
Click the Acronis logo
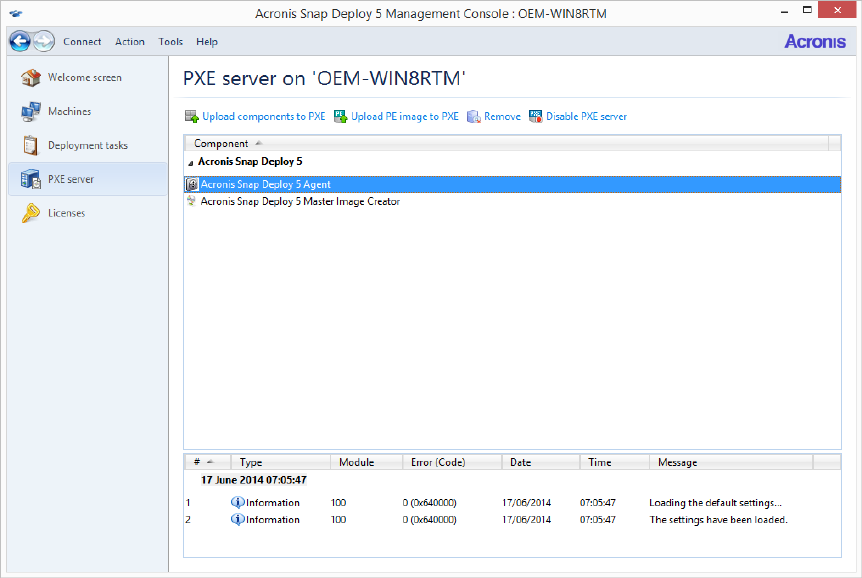[815, 41]
